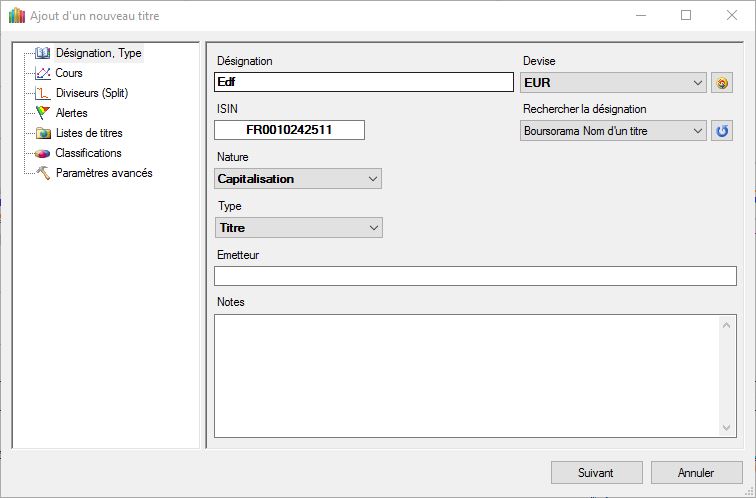Go to Alertes section in sidebar
Screen dimensions: 756x498
72,113
